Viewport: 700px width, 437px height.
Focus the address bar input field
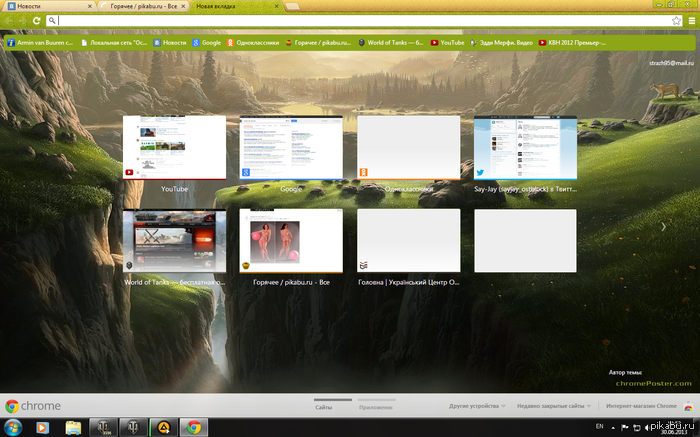pos(364,21)
